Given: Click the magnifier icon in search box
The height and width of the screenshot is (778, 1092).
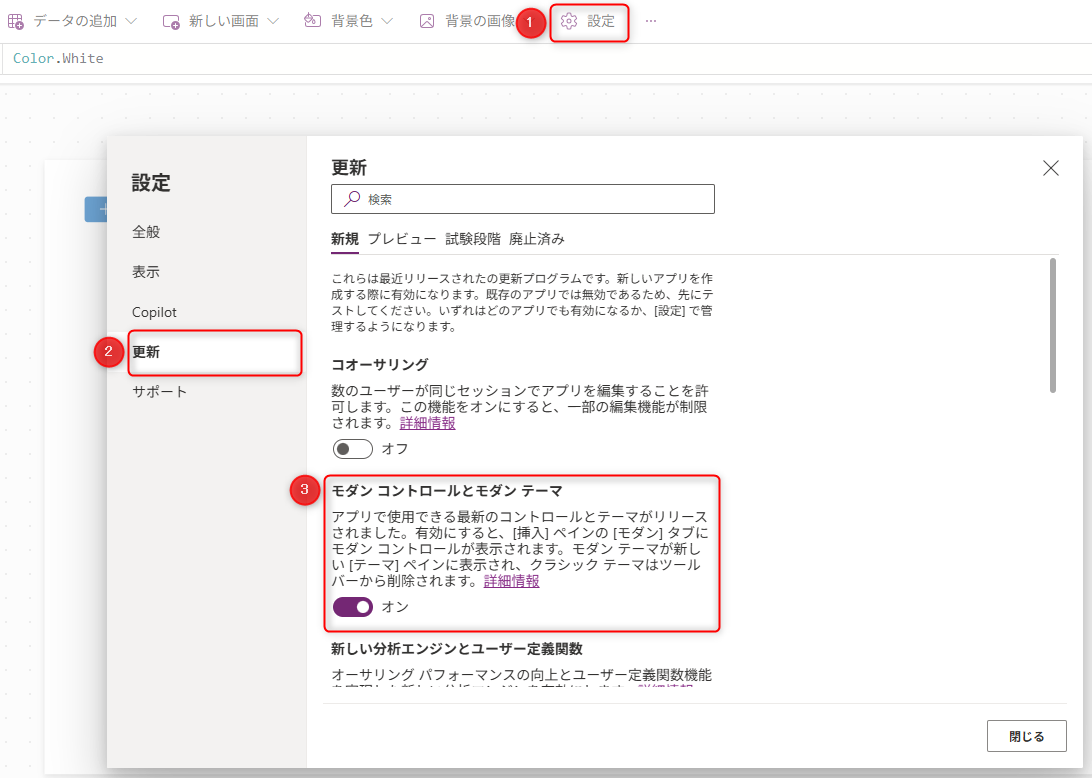Looking at the screenshot, I should (x=352, y=199).
